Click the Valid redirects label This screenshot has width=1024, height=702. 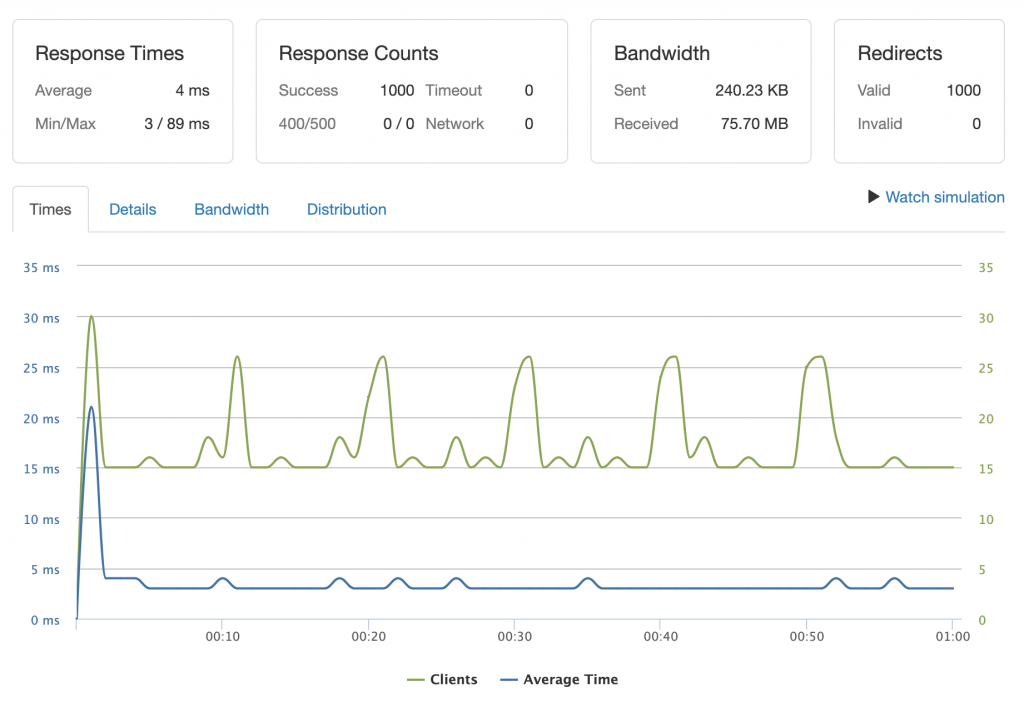[874, 91]
